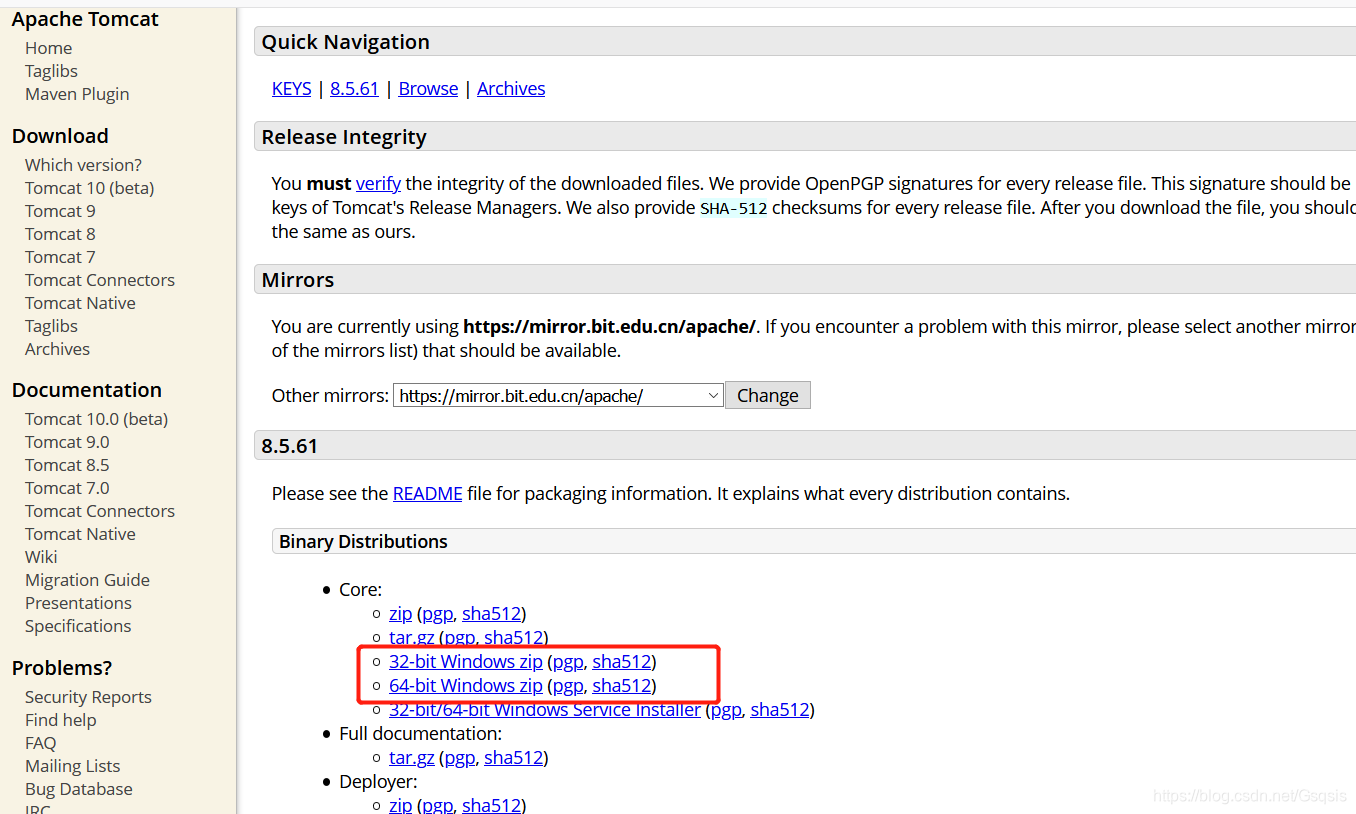This screenshot has height=814, width=1356.
Task: Open Security Reports under Problems
Action: 88,697
